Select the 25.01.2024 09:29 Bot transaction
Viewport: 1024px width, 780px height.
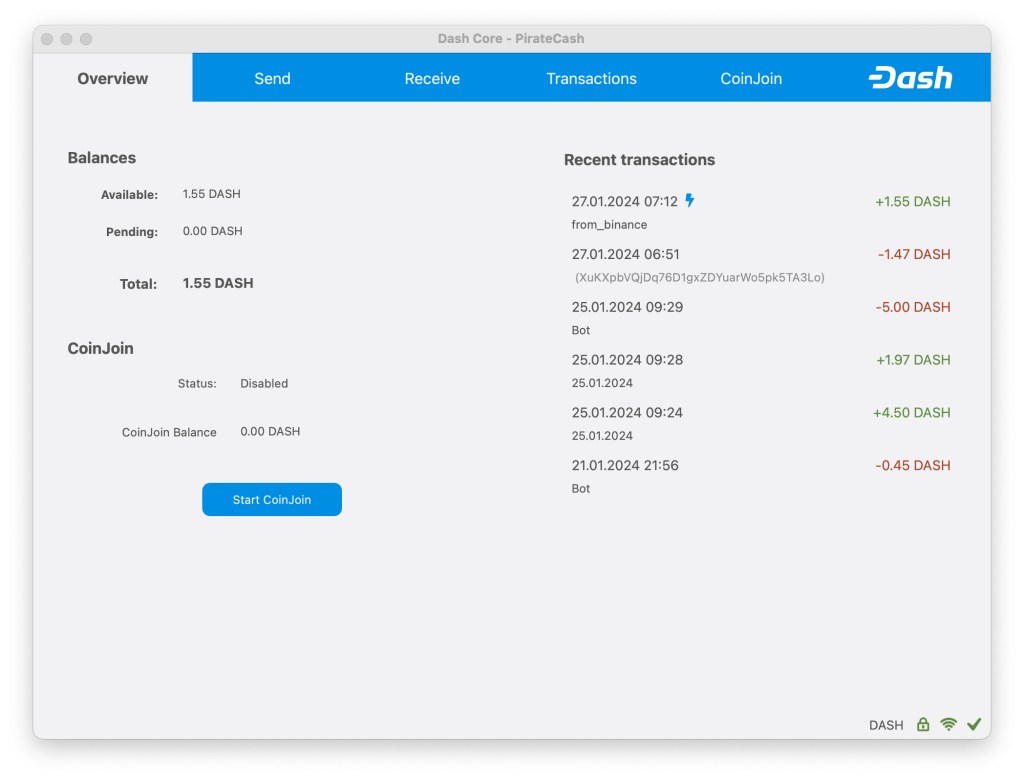coord(761,318)
